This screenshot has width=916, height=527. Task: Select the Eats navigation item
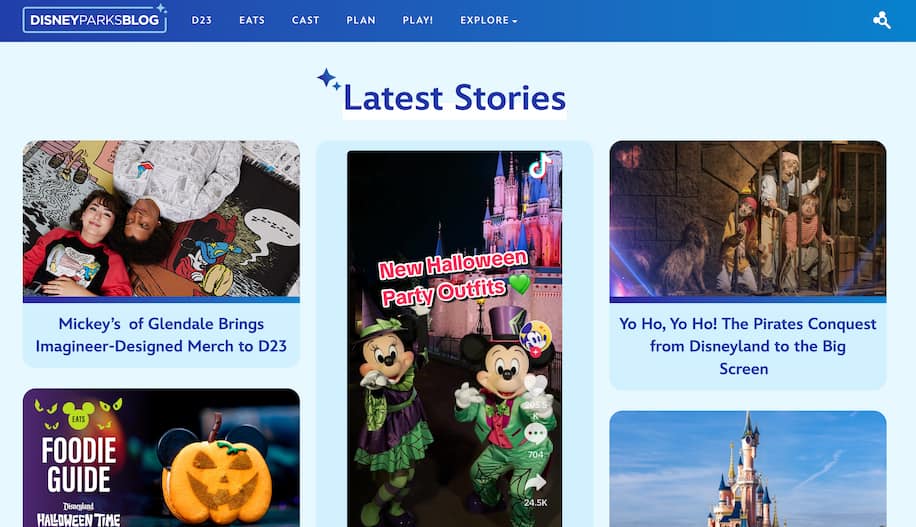252,20
